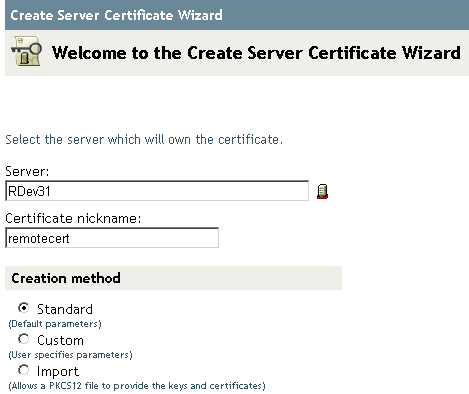Viewport: 469px width, 394px height.
Task: Click the server object selector icon
Action: pyautogui.click(x=322, y=192)
